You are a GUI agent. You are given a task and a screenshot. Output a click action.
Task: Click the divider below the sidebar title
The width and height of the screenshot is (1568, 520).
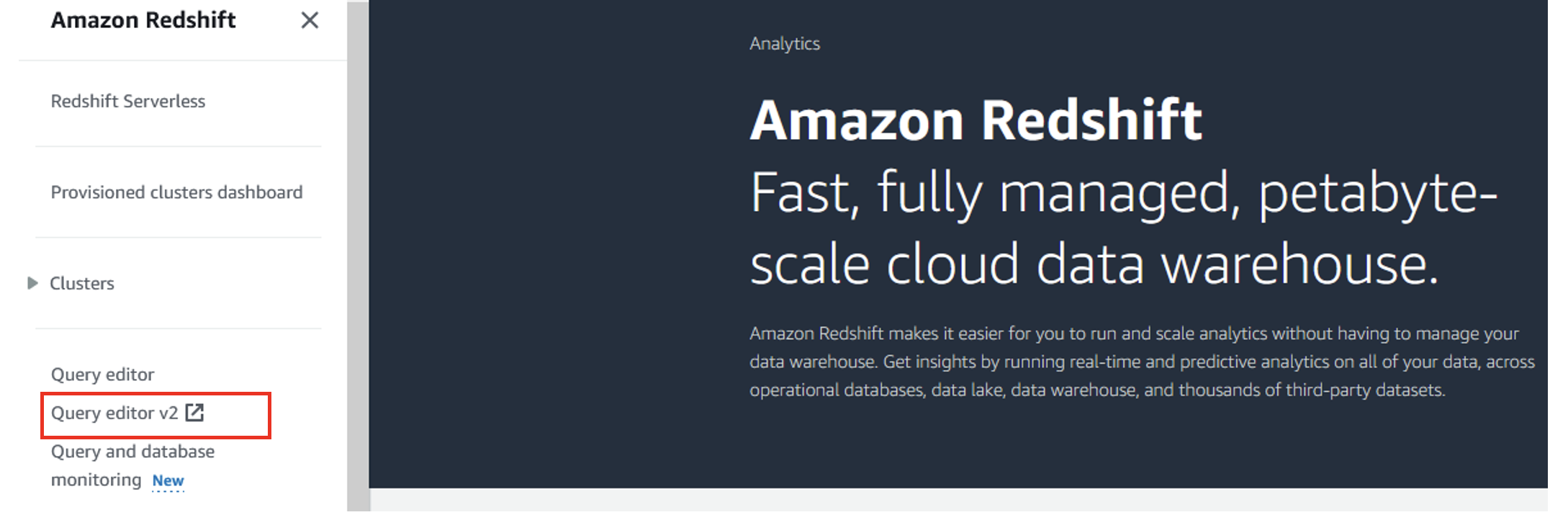click(183, 60)
